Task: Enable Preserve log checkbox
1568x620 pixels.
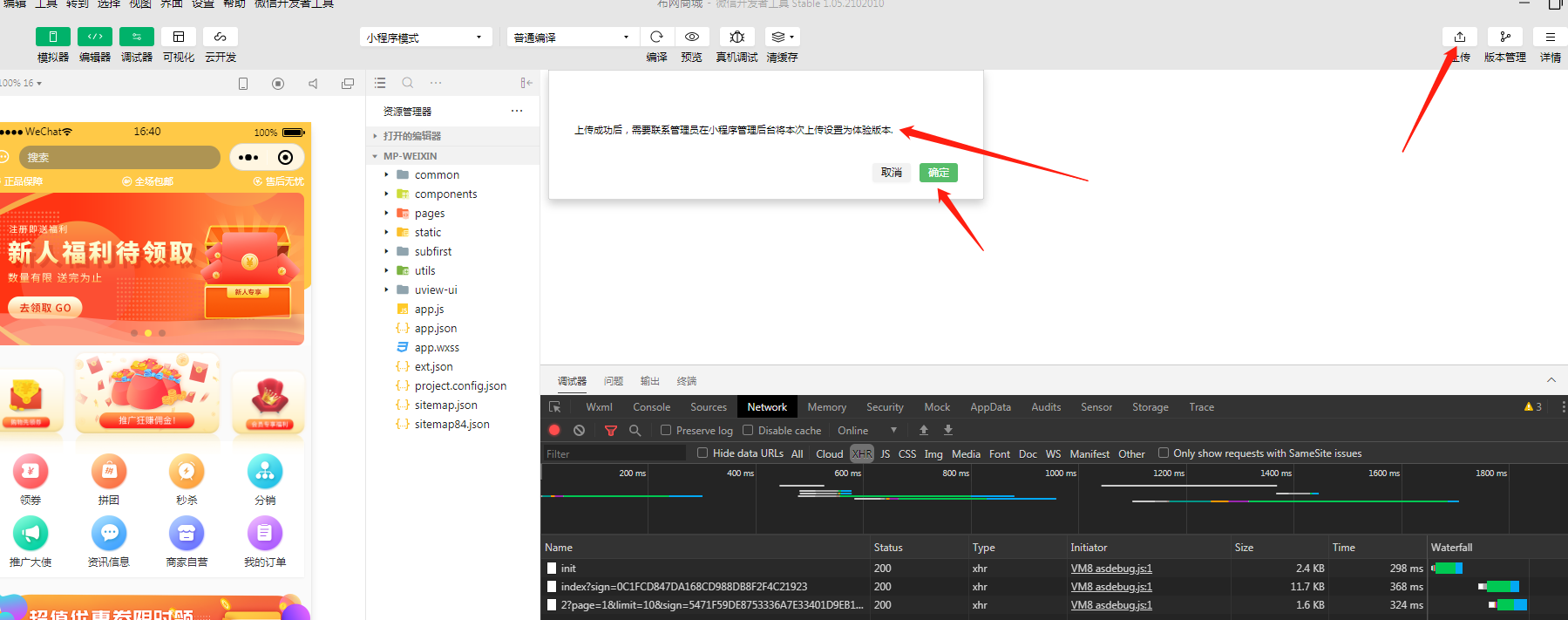Action: [x=666, y=430]
